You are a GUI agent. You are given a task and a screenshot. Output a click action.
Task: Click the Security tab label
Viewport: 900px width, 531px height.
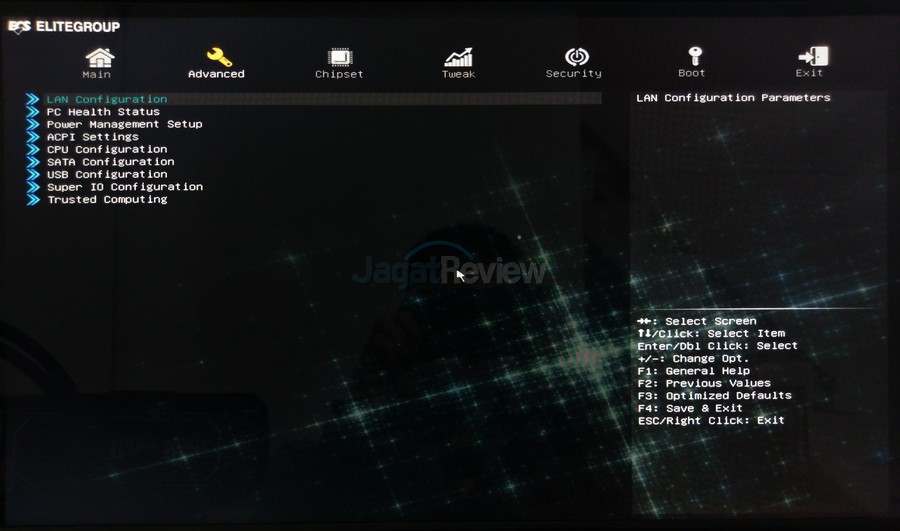click(x=574, y=74)
